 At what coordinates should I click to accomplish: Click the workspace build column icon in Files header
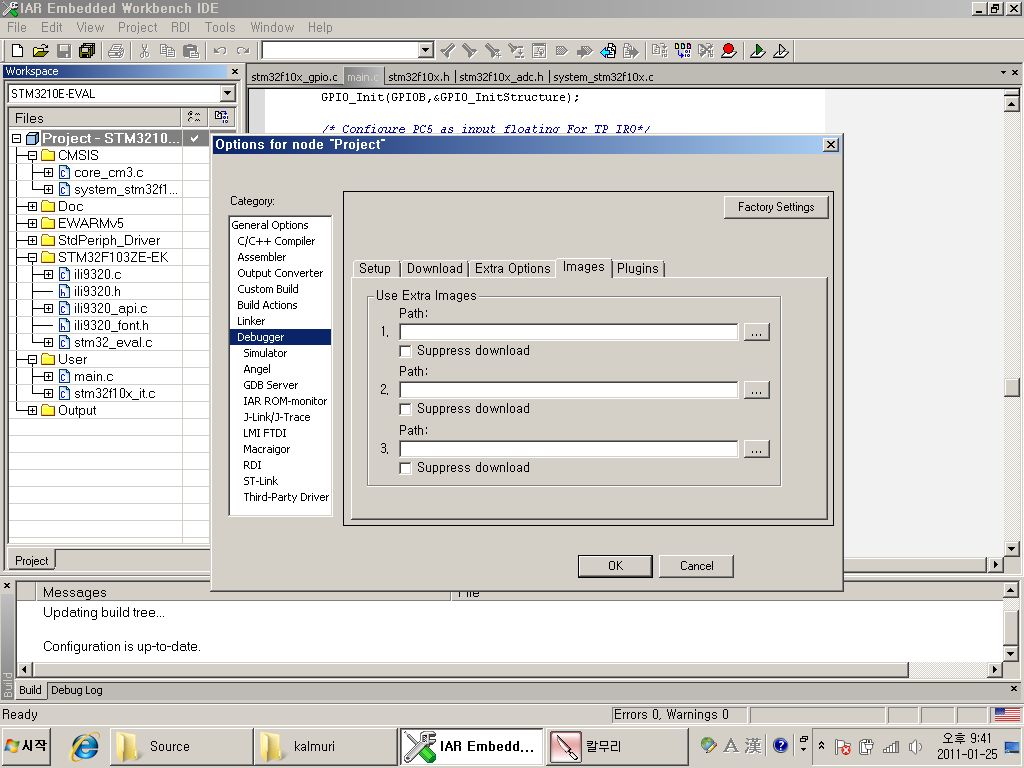pos(221,117)
